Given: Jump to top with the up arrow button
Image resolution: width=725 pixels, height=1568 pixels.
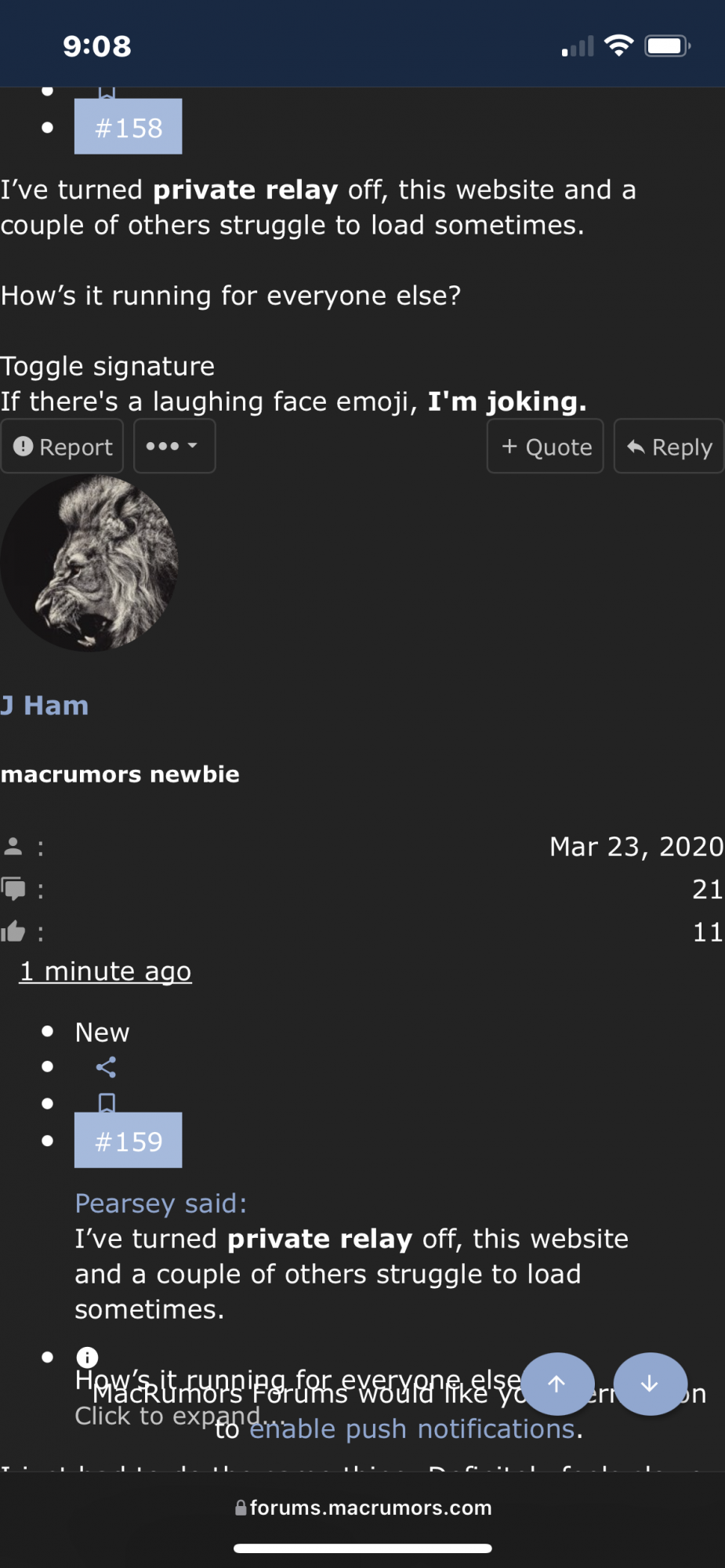Looking at the screenshot, I should point(557,1384).
